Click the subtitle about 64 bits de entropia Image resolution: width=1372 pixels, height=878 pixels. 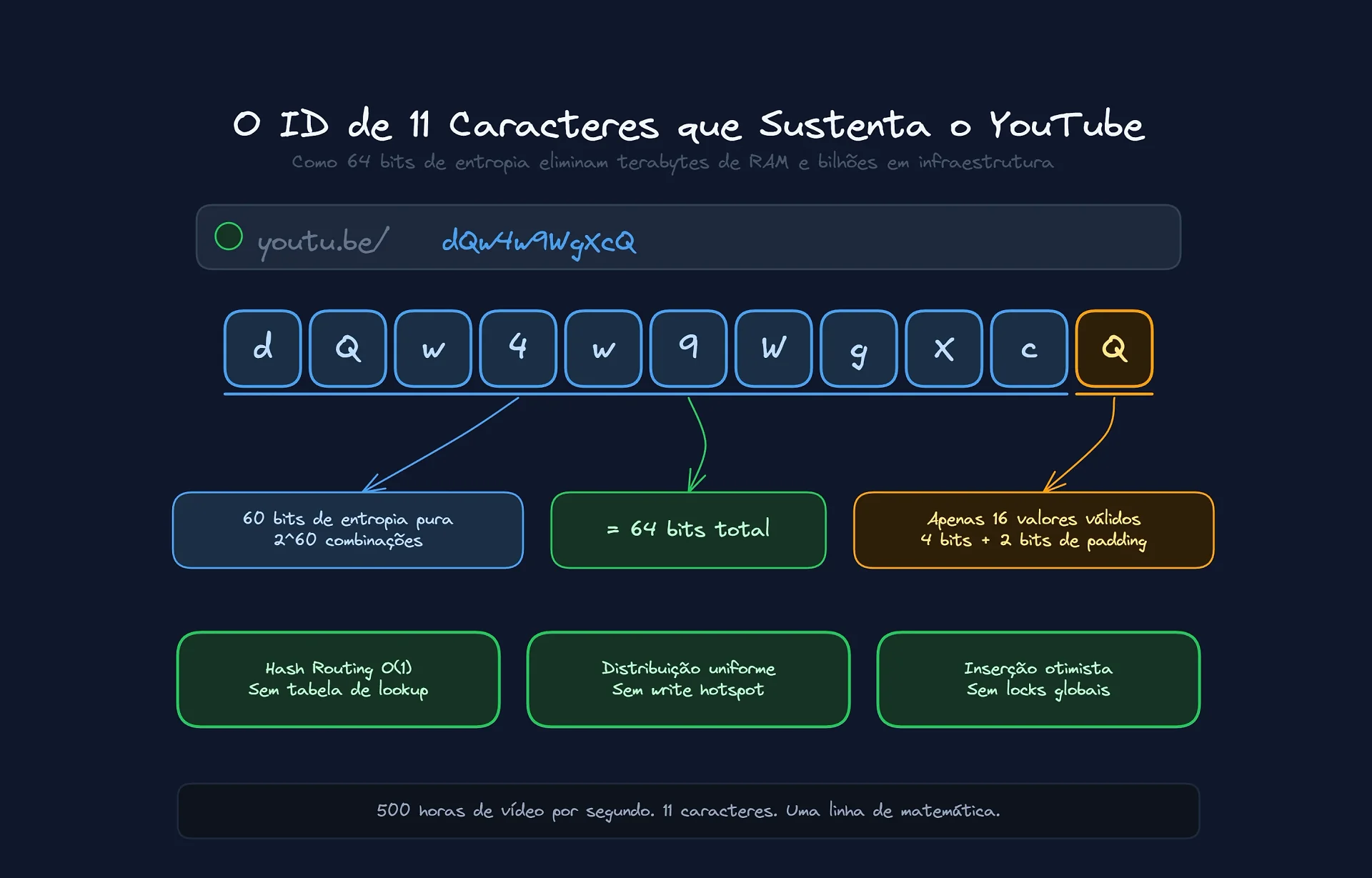(x=672, y=162)
